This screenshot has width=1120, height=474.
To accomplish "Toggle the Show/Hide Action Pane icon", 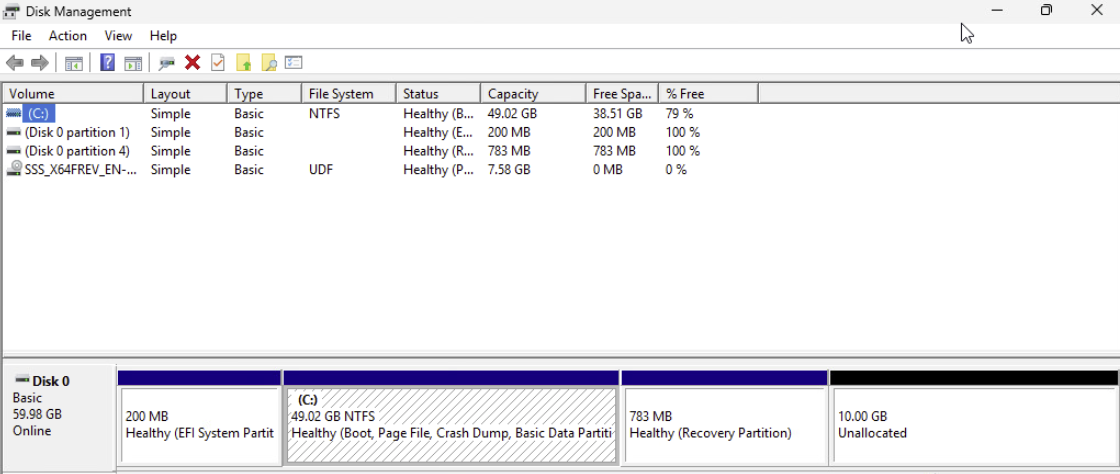I will point(133,63).
